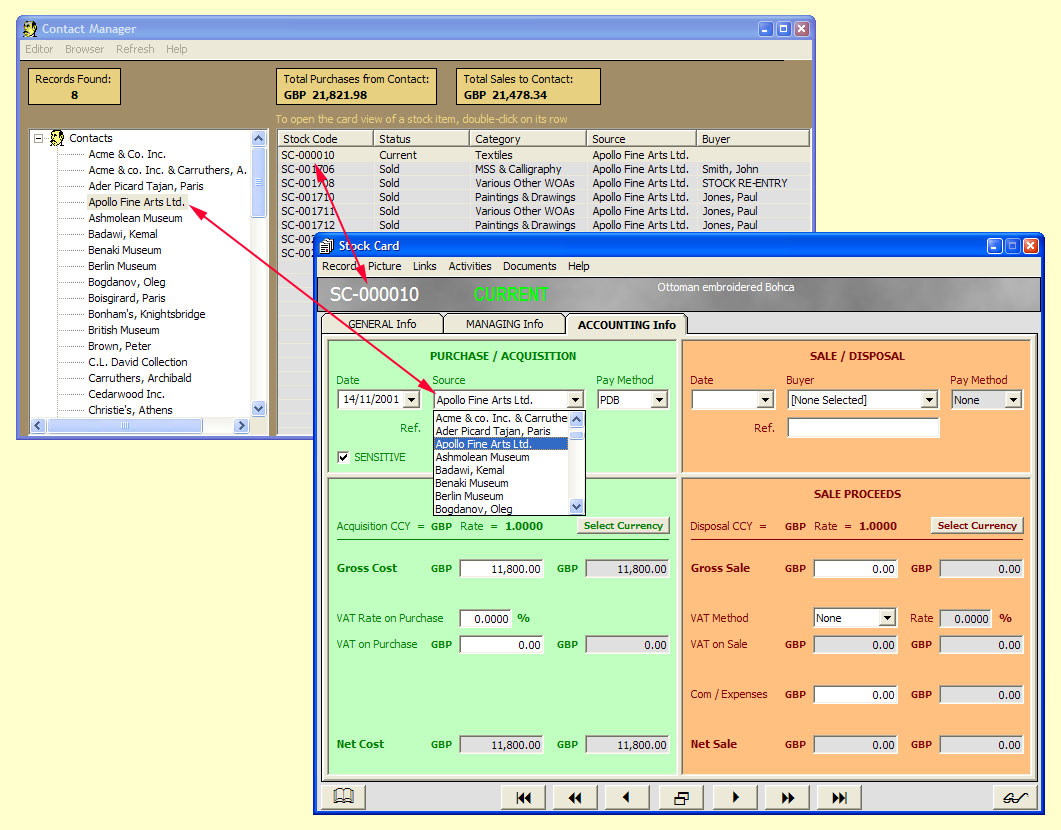
Task: Switch to MANAGING Info tab
Action: click(504, 324)
